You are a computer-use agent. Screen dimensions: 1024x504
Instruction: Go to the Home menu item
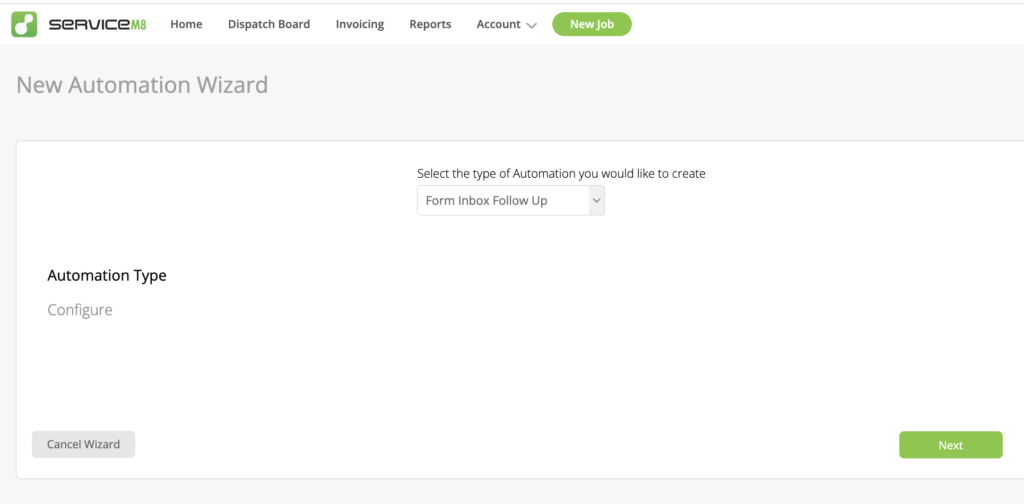186,24
